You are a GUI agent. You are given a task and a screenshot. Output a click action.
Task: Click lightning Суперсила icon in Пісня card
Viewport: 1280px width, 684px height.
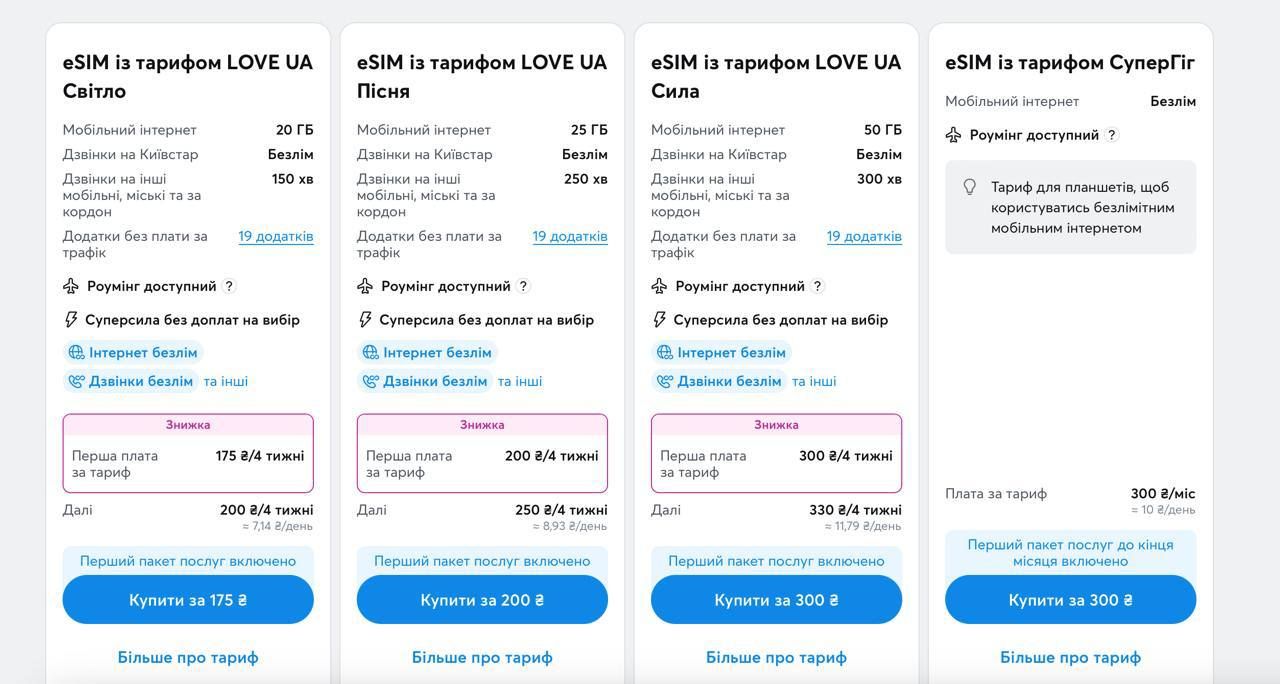pos(365,320)
